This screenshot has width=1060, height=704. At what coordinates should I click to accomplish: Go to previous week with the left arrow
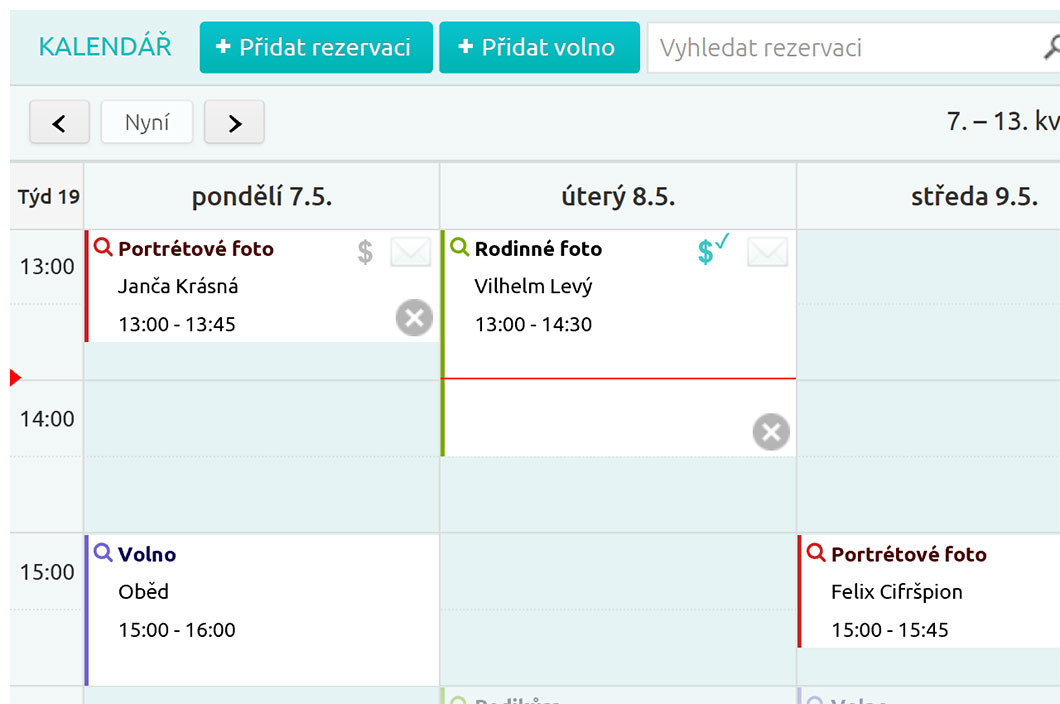click(59, 121)
